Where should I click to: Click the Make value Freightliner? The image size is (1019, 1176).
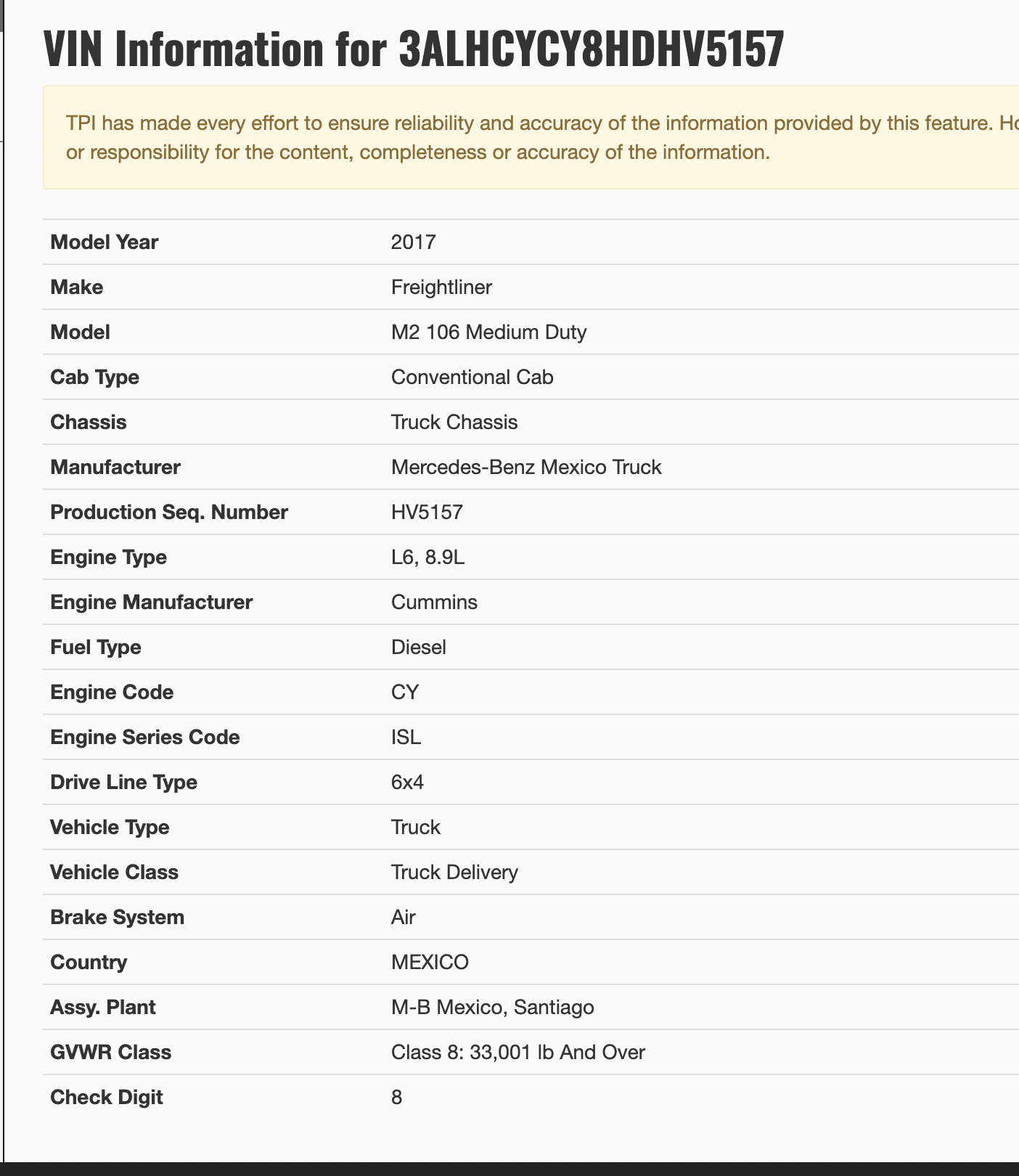pyautogui.click(x=441, y=287)
